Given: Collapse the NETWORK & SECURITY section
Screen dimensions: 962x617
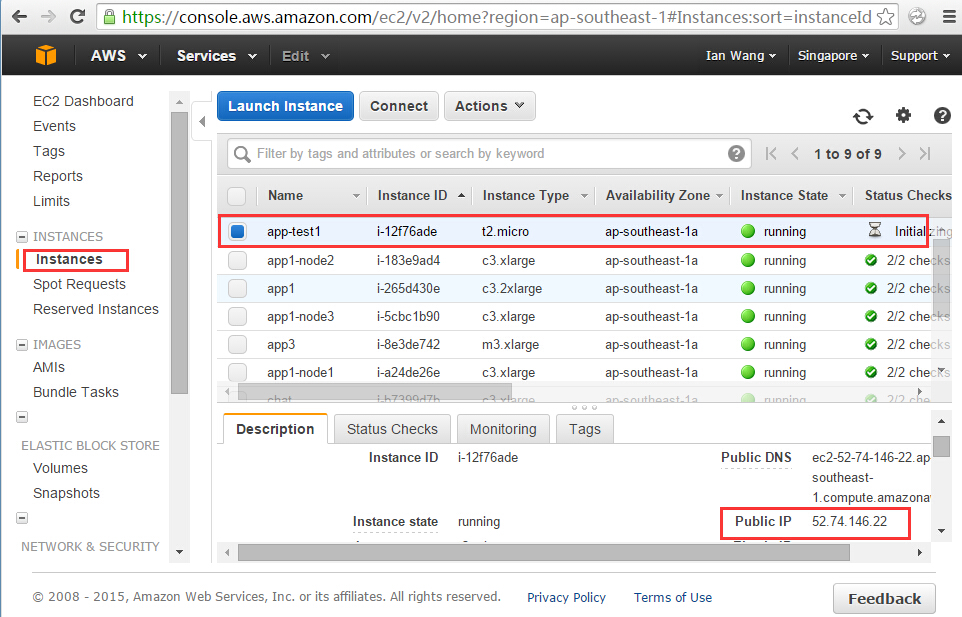Looking at the screenshot, I should [x=22, y=518].
